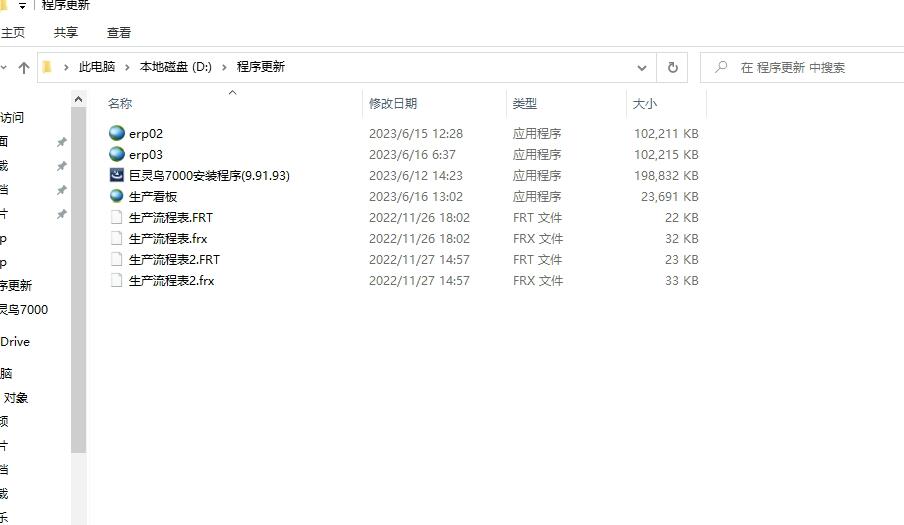Select Drive item in navigation pane
Screen dimensions: 904x525
tap(15, 342)
